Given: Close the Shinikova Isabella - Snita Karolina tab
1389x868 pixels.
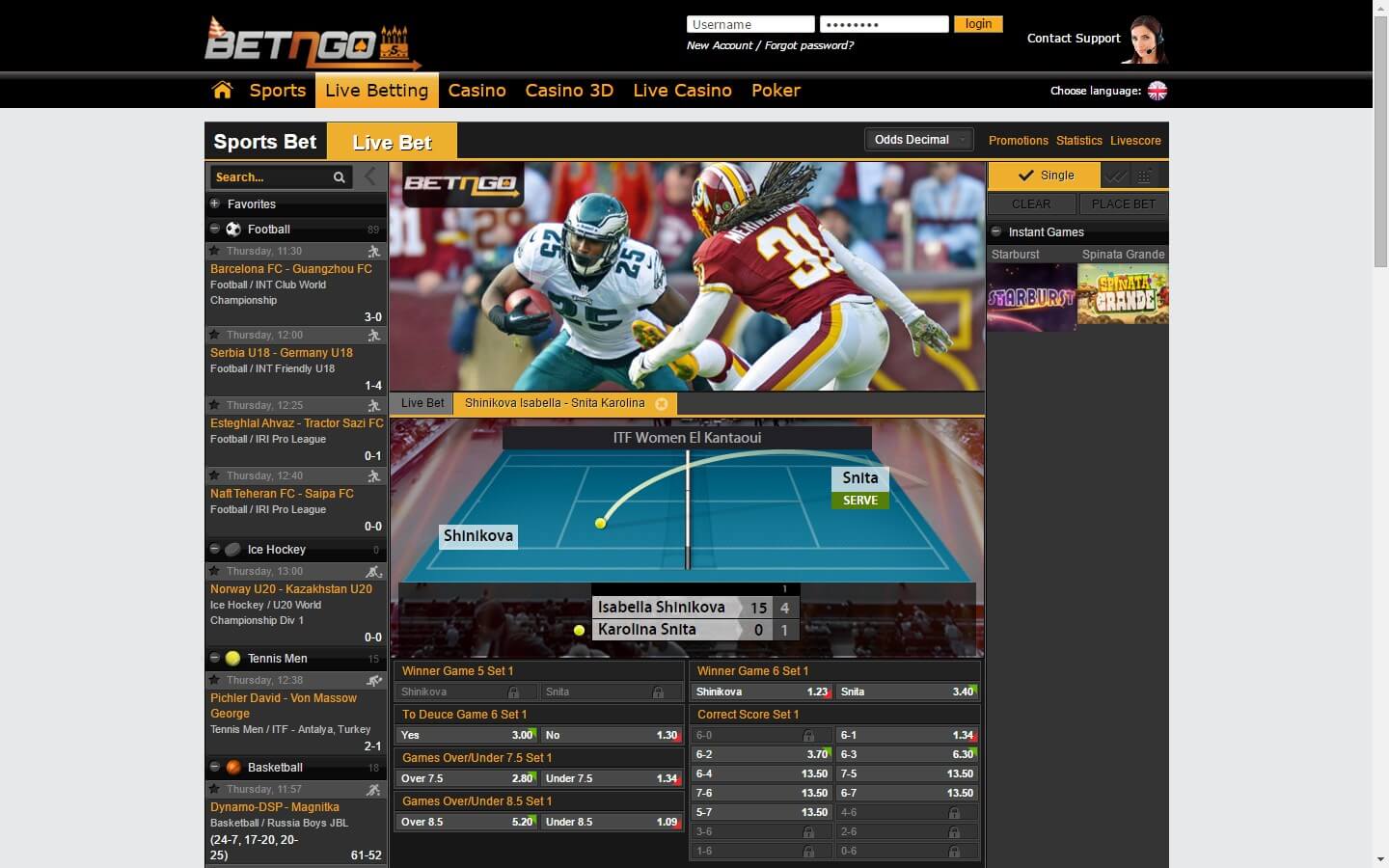Looking at the screenshot, I should (x=662, y=404).
